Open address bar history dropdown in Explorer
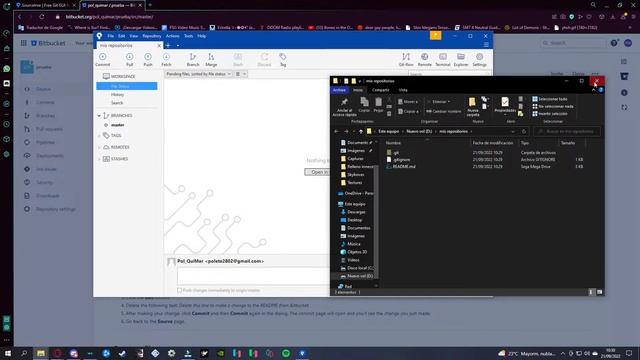Image resolution: width=640 pixels, height=360 pixels. click(513, 131)
